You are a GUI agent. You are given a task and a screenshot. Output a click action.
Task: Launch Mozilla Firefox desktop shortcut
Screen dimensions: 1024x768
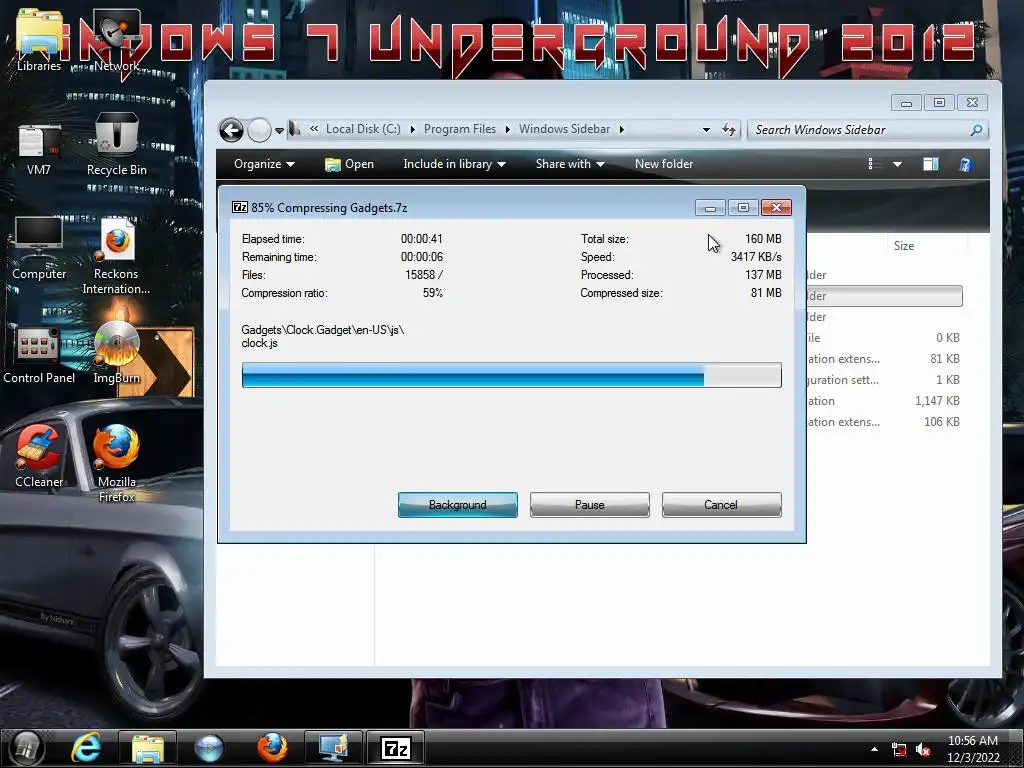click(x=116, y=464)
